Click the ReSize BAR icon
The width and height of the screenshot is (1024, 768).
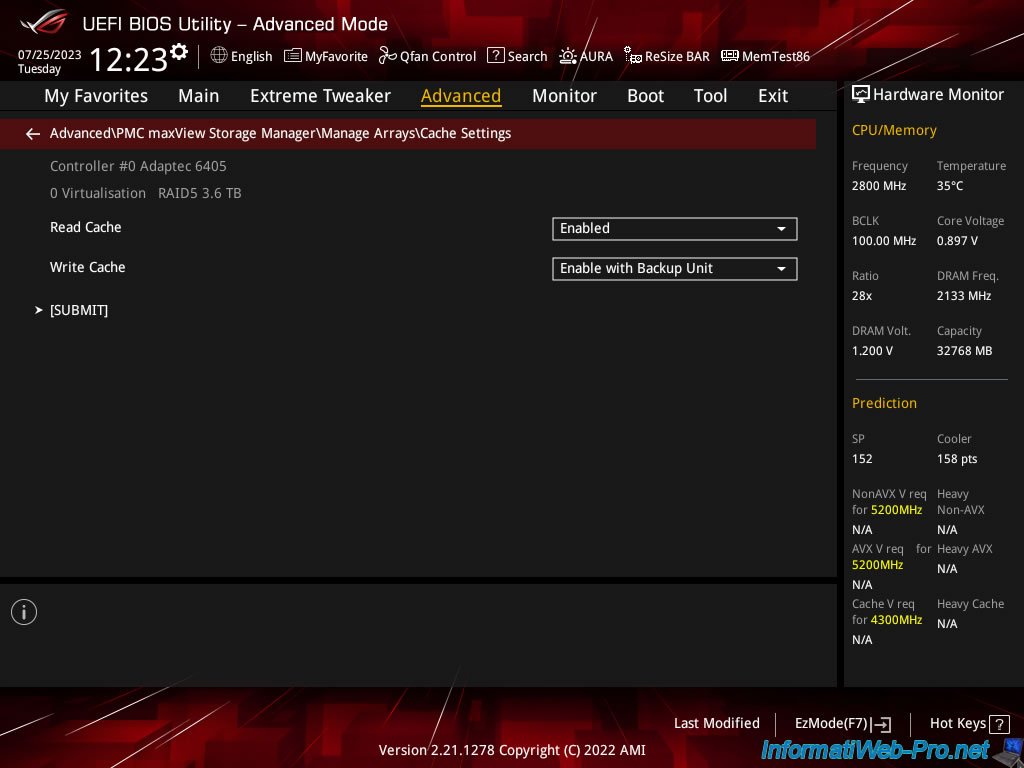[x=632, y=56]
